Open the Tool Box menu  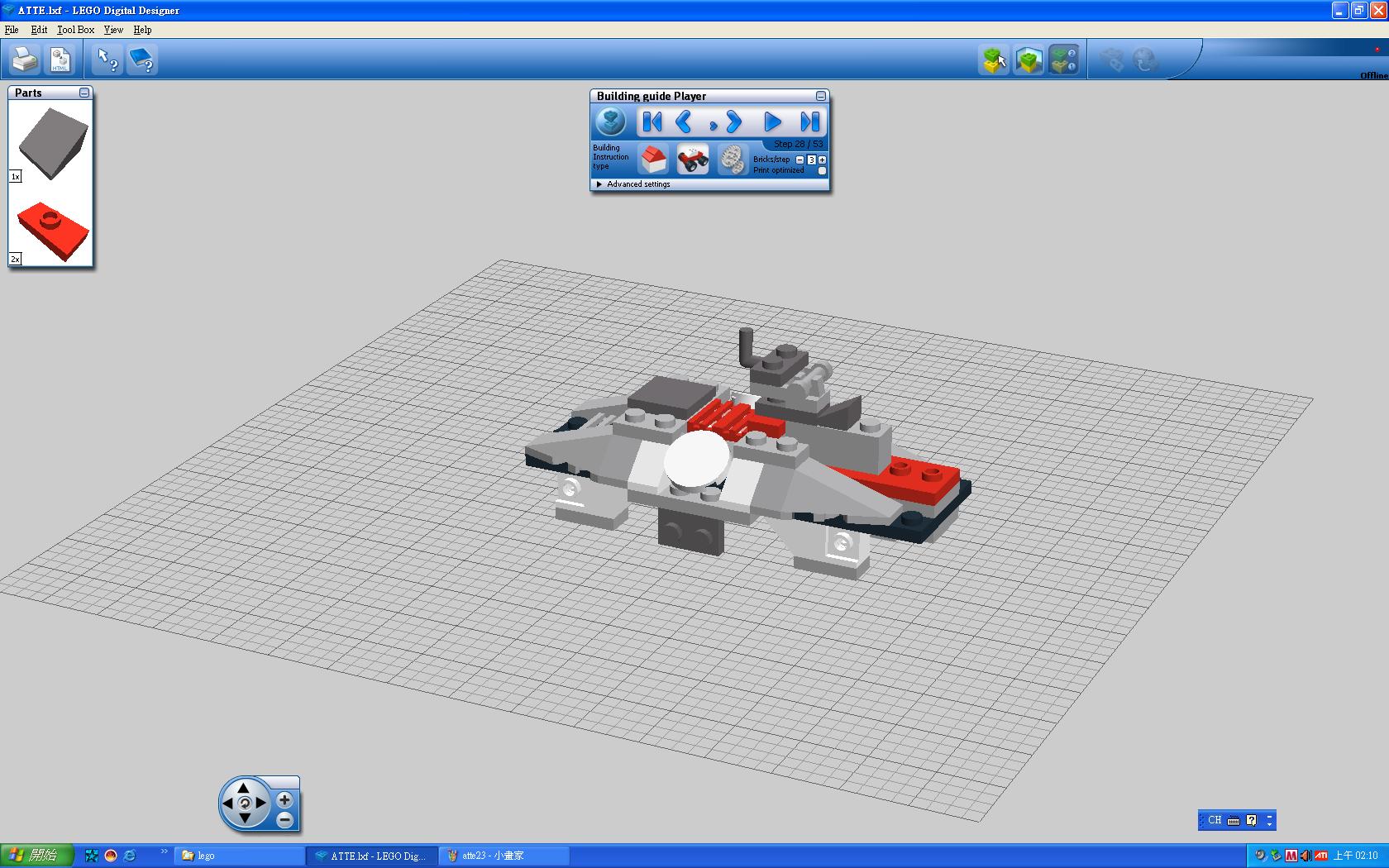(75, 30)
